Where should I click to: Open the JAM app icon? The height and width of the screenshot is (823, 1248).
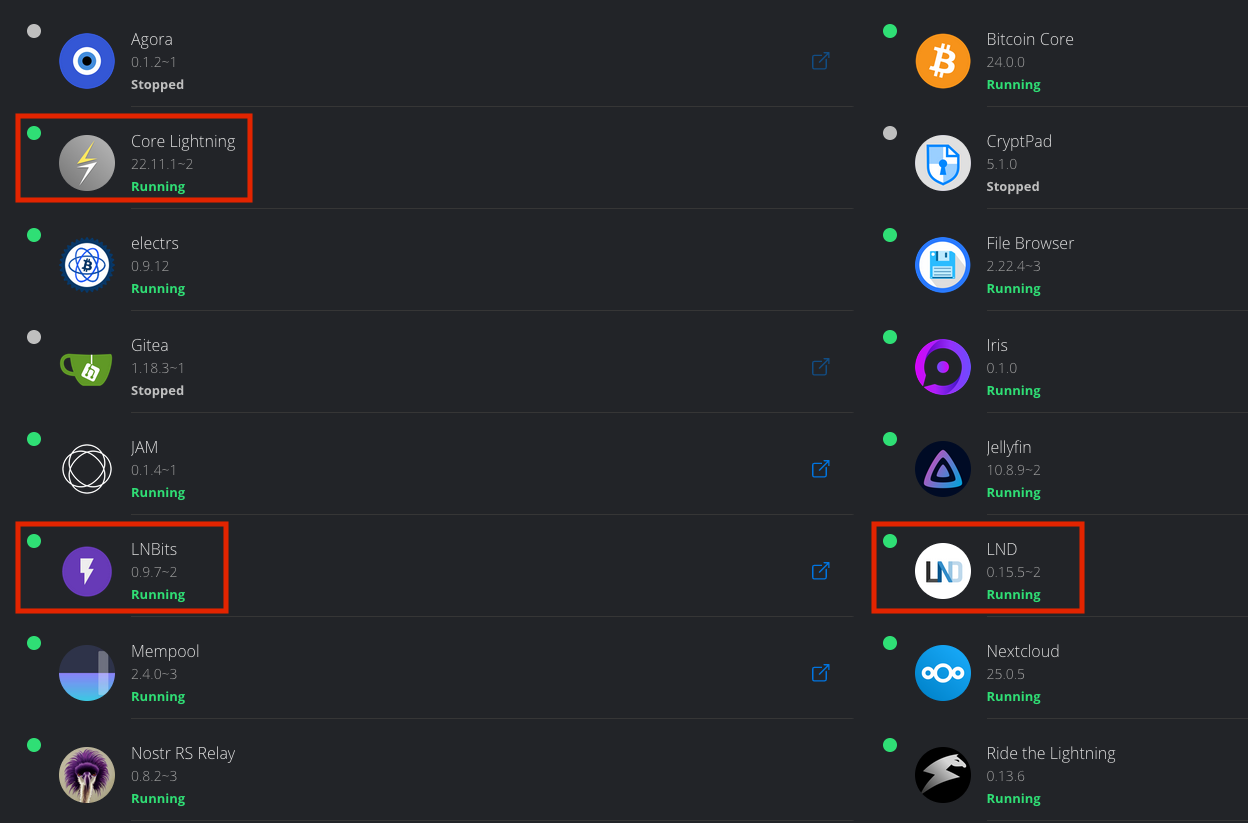tap(87, 469)
